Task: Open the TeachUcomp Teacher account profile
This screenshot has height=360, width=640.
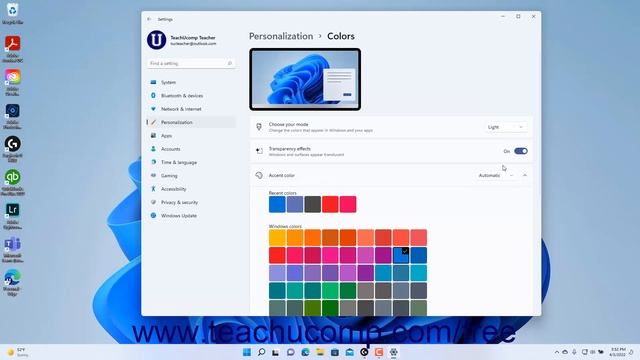Action: (182, 40)
